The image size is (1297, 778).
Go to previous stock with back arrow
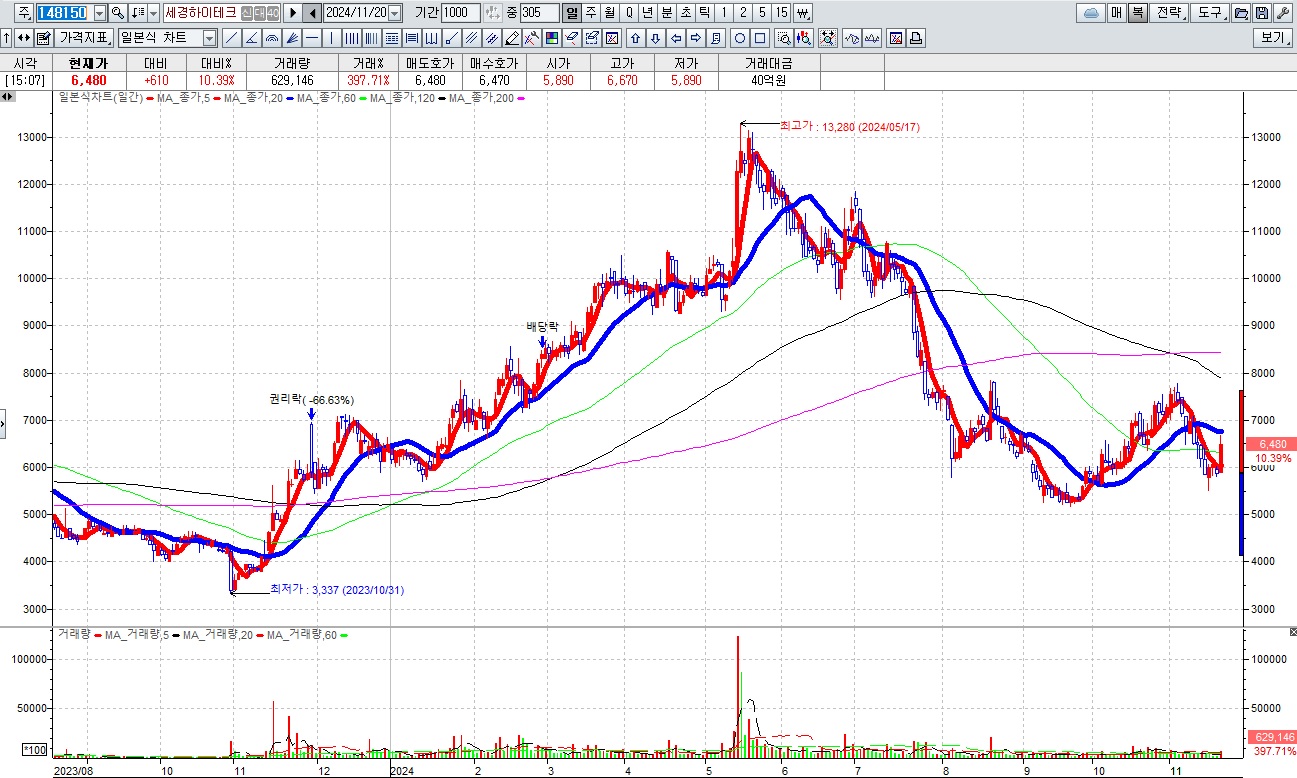pos(311,13)
